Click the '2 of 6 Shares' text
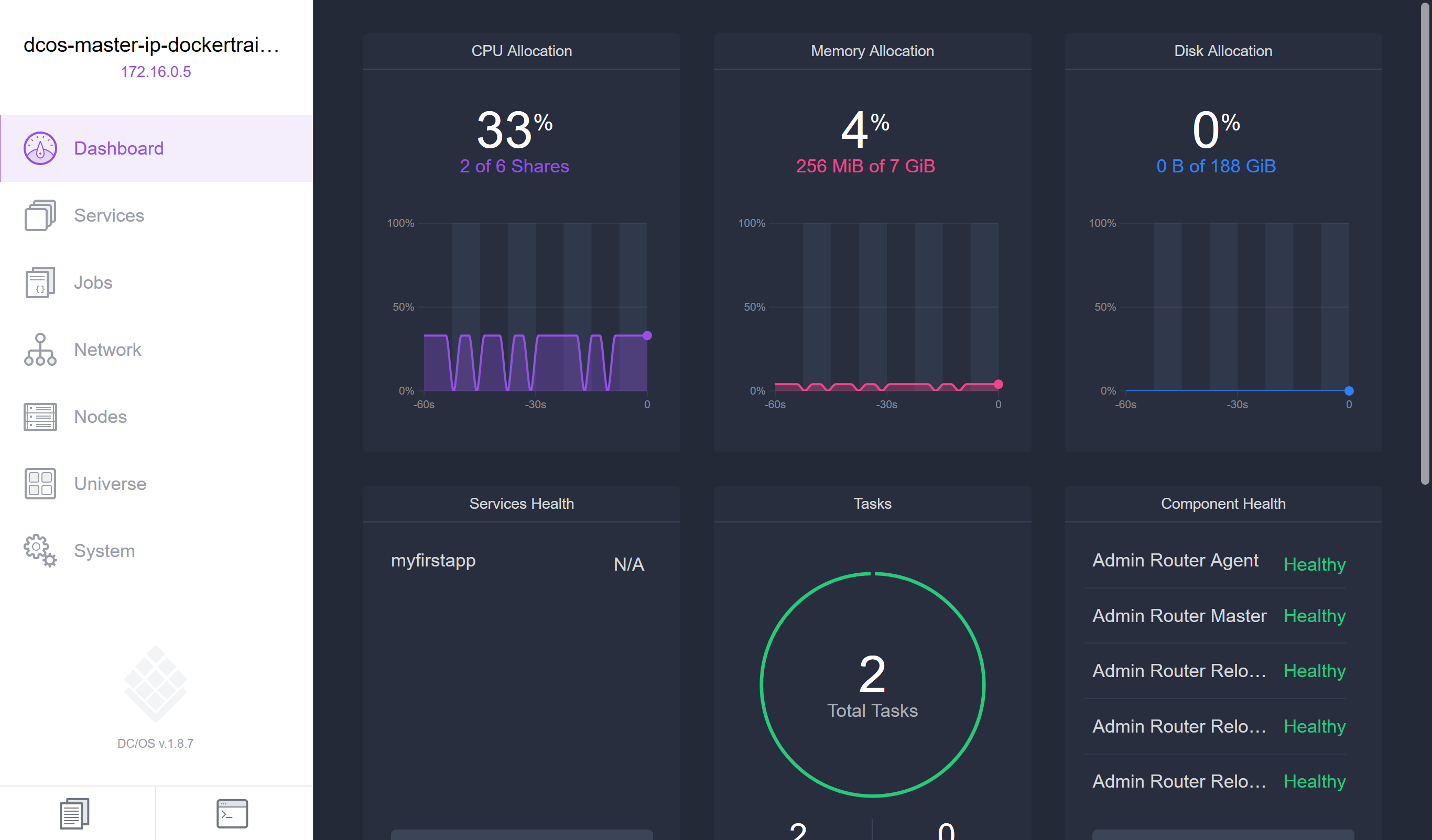This screenshot has width=1432, height=840. tap(514, 166)
